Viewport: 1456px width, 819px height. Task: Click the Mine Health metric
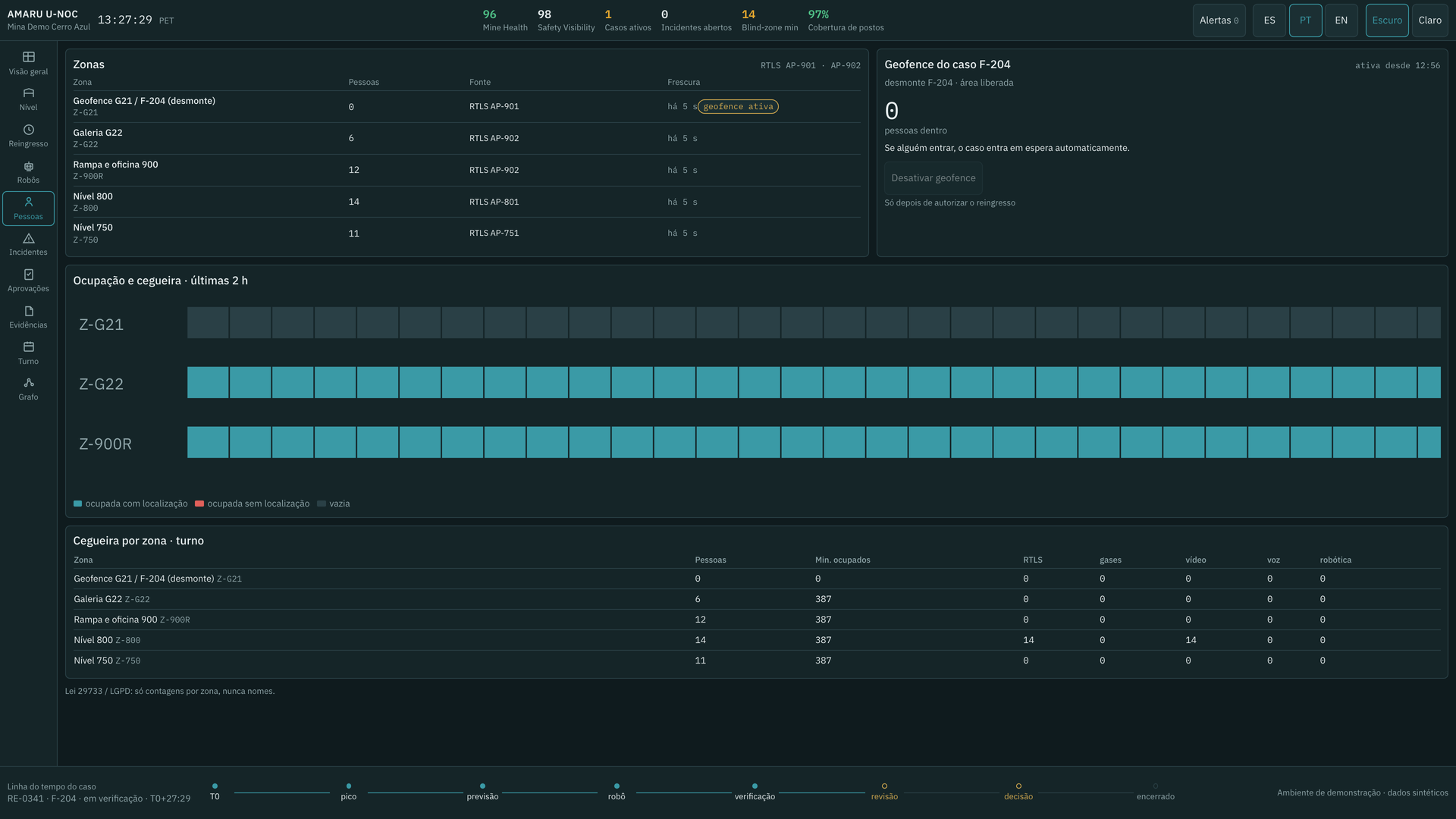click(505, 20)
